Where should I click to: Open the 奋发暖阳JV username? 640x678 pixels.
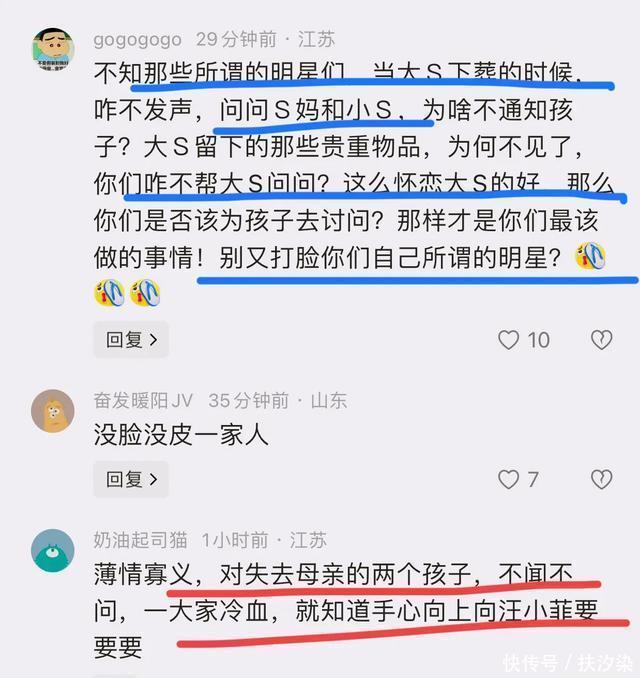tap(143, 401)
